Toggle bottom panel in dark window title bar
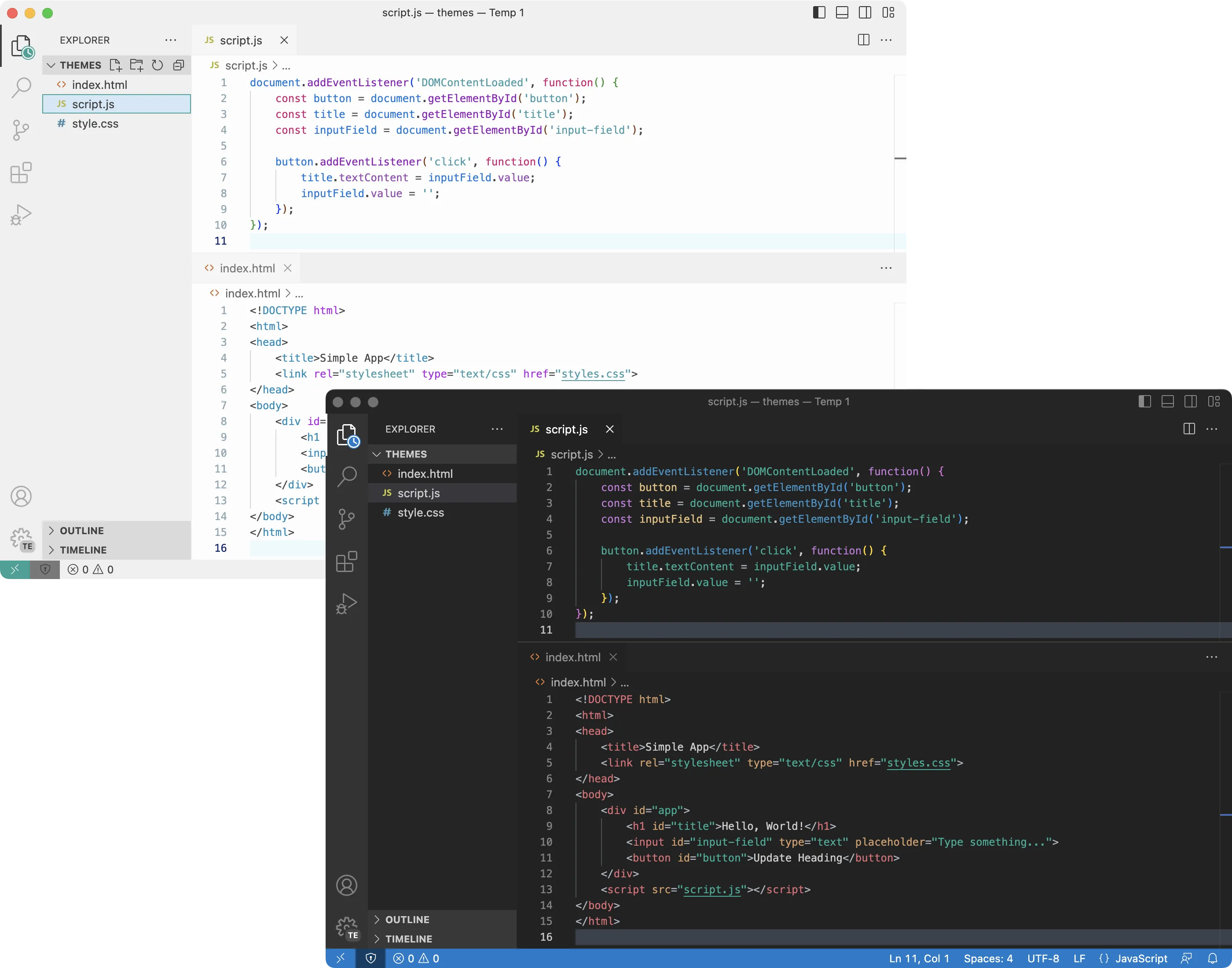The height and width of the screenshot is (968, 1232). pyautogui.click(x=1167, y=402)
